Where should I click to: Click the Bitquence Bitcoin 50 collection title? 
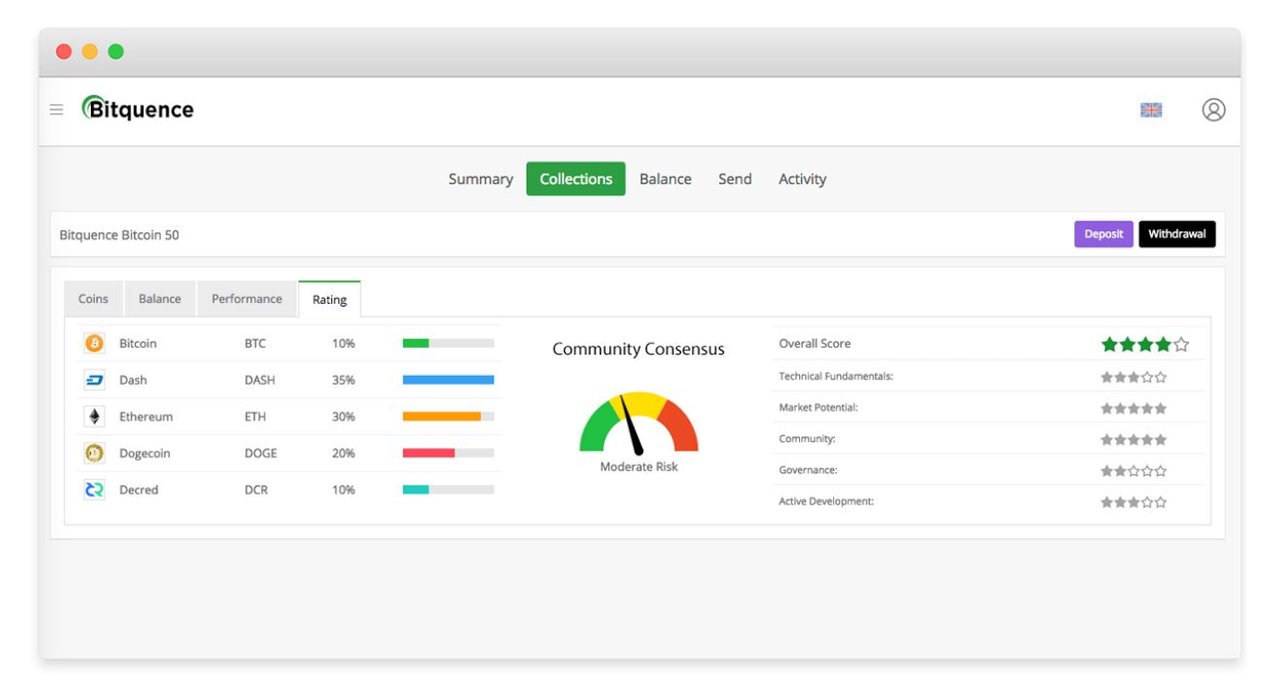point(120,235)
